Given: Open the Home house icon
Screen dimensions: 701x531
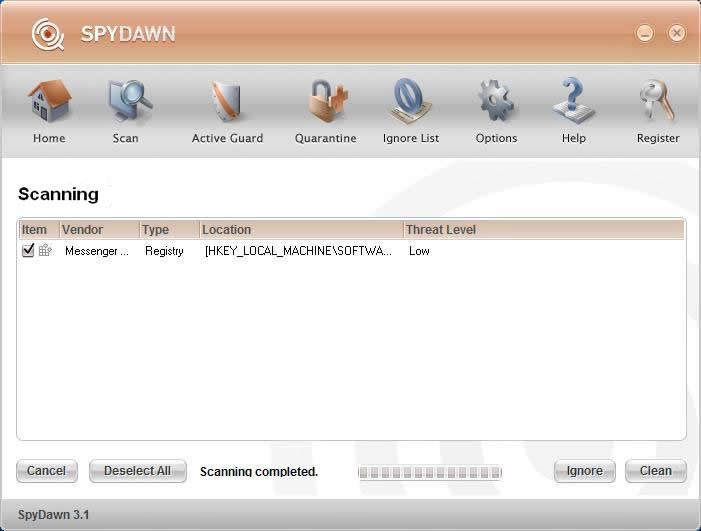Looking at the screenshot, I should 49,102.
